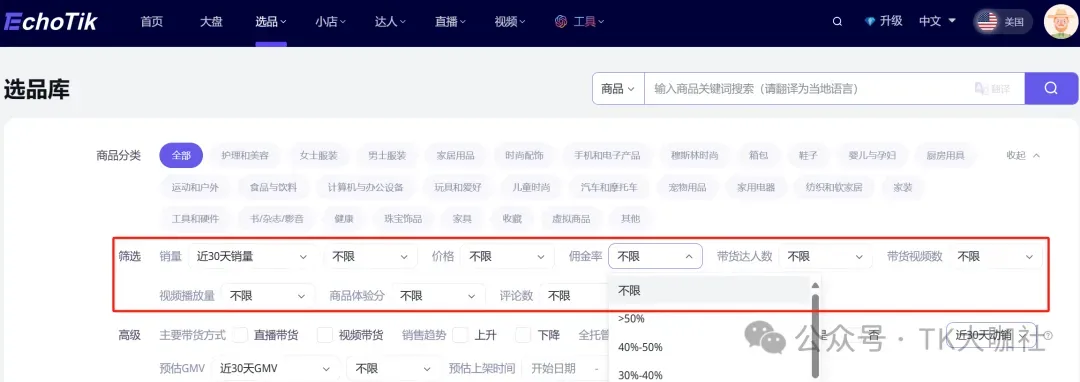Select the 珠宝饰品 category tag
Viewport: 1080px width, 382px height.
coord(402,219)
